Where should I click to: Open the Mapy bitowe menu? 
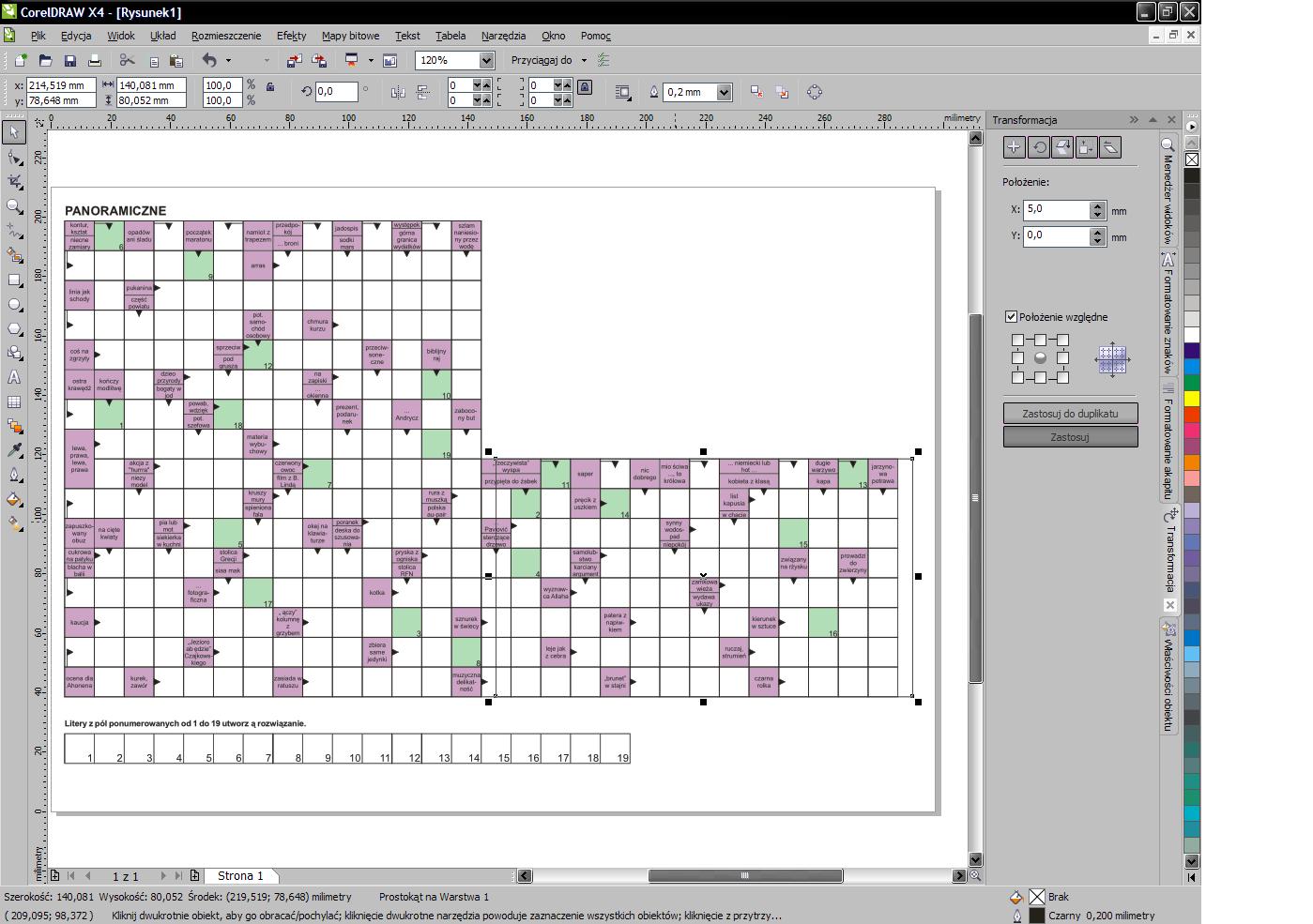click(350, 36)
